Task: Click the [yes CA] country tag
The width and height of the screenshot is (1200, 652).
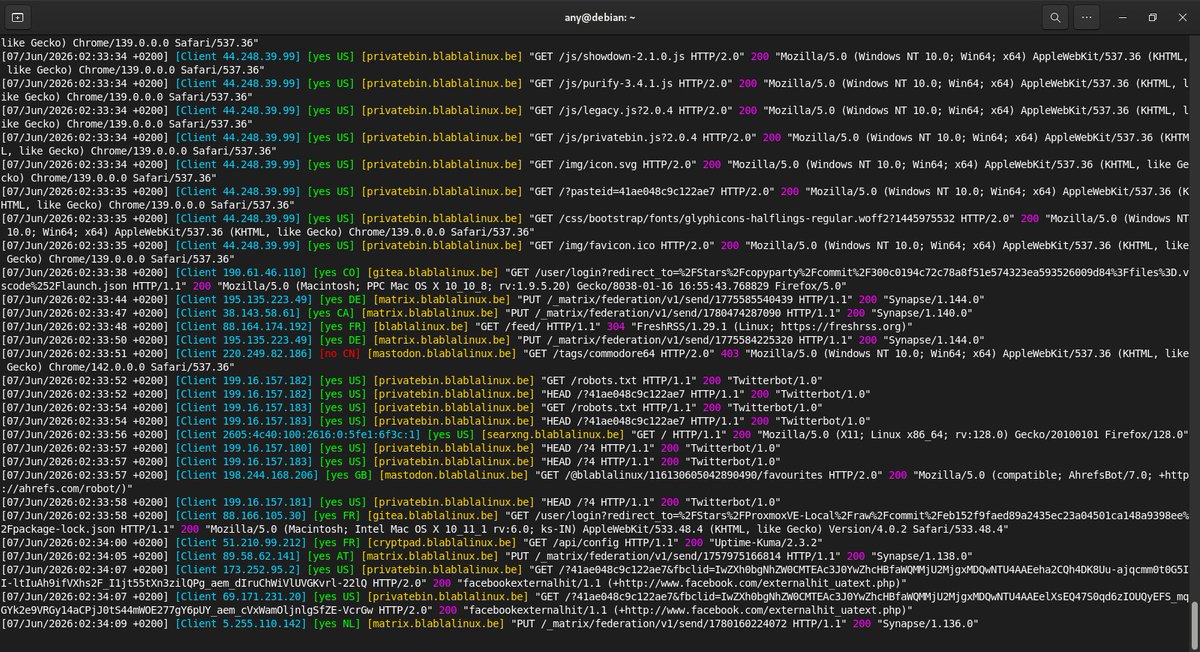Action: [332, 313]
